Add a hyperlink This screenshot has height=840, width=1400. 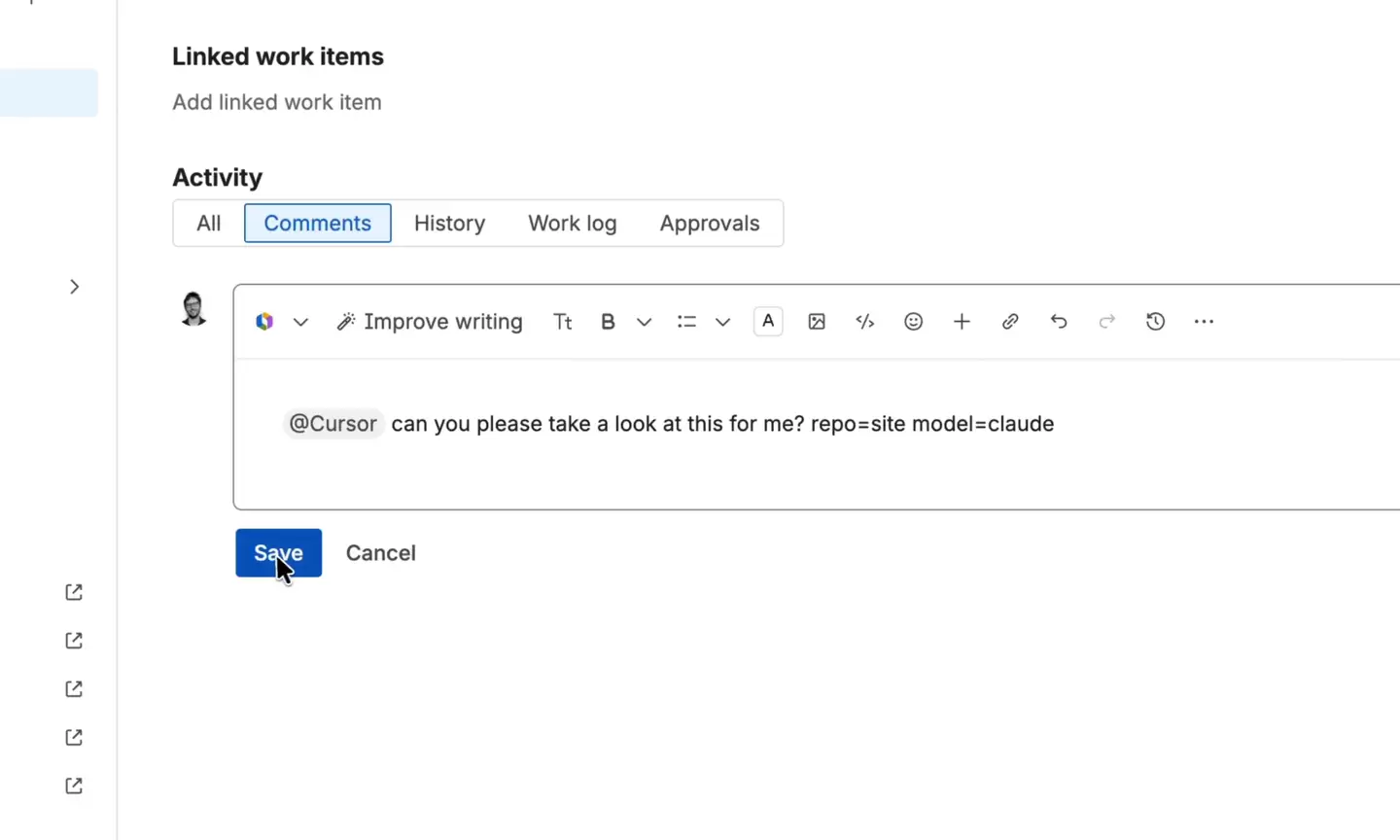click(1010, 322)
